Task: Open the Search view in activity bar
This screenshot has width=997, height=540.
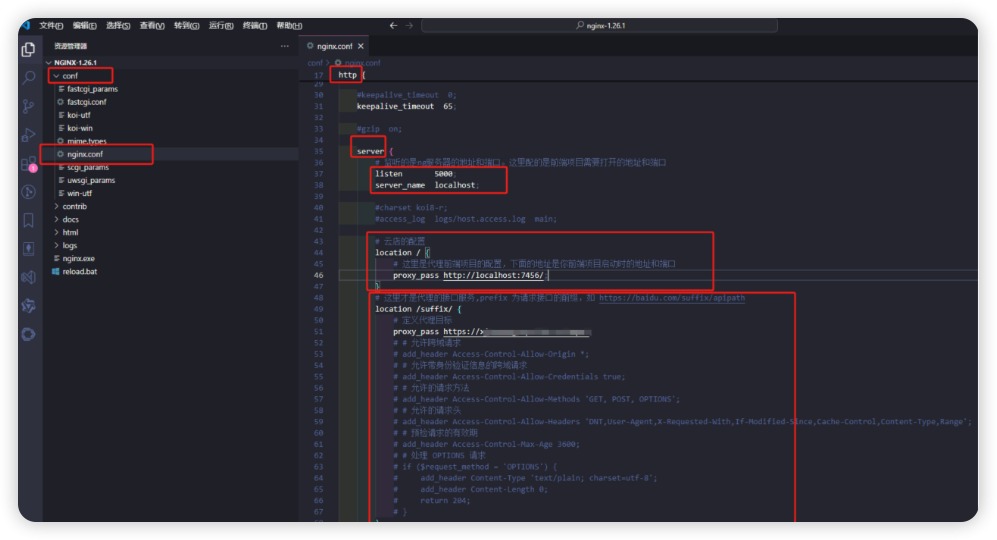Action: (28, 78)
